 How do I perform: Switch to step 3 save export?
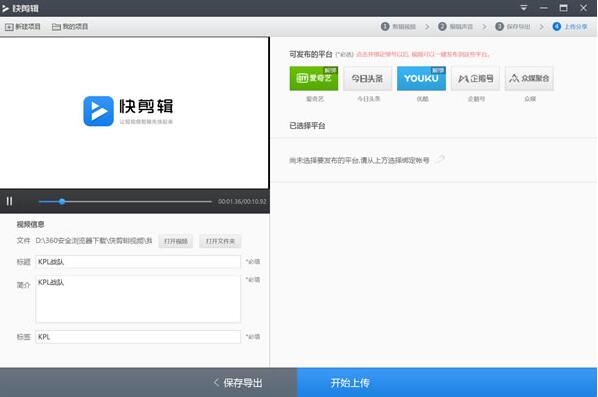(513, 26)
